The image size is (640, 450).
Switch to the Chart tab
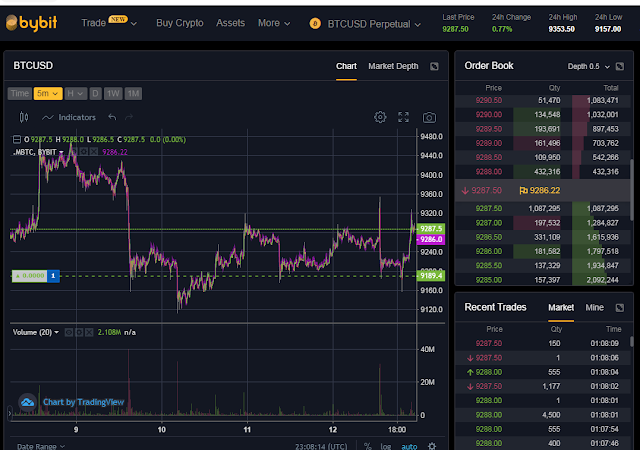346,66
